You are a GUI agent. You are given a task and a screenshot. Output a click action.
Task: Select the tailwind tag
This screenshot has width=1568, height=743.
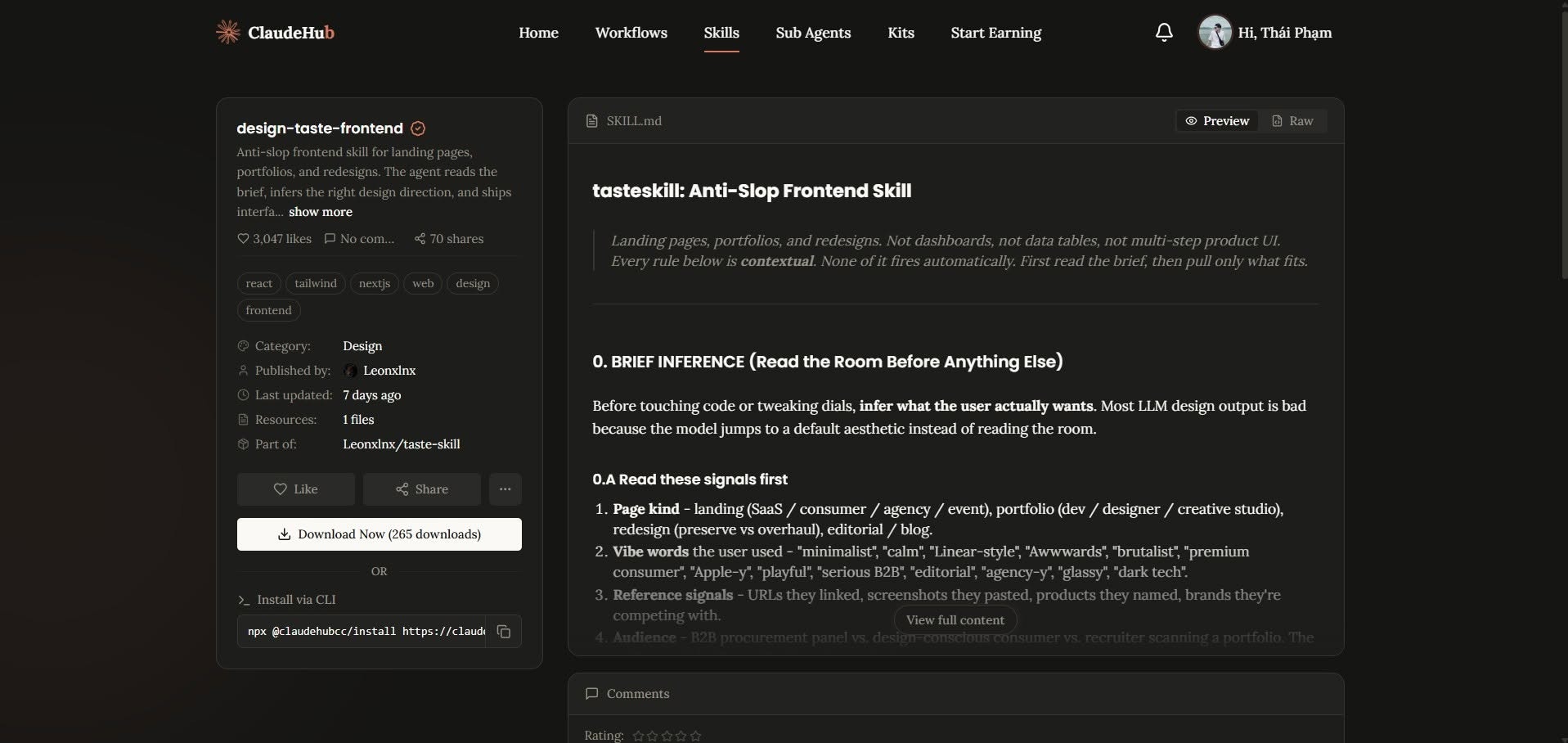click(x=316, y=283)
